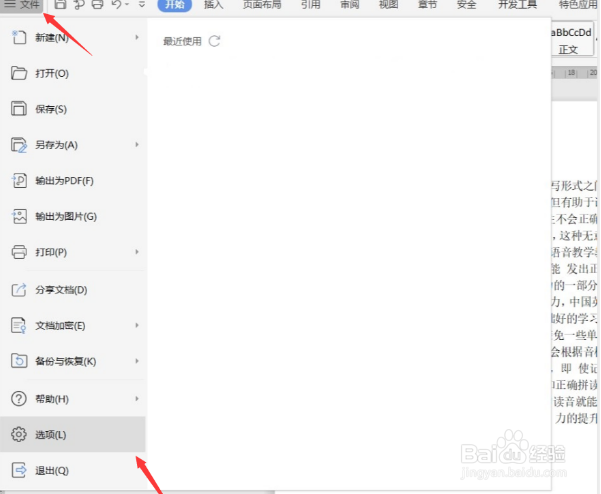Switch to the 页面布局 ribbon tab
The width and height of the screenshot is (601, 494).
(x=262, y=5)
